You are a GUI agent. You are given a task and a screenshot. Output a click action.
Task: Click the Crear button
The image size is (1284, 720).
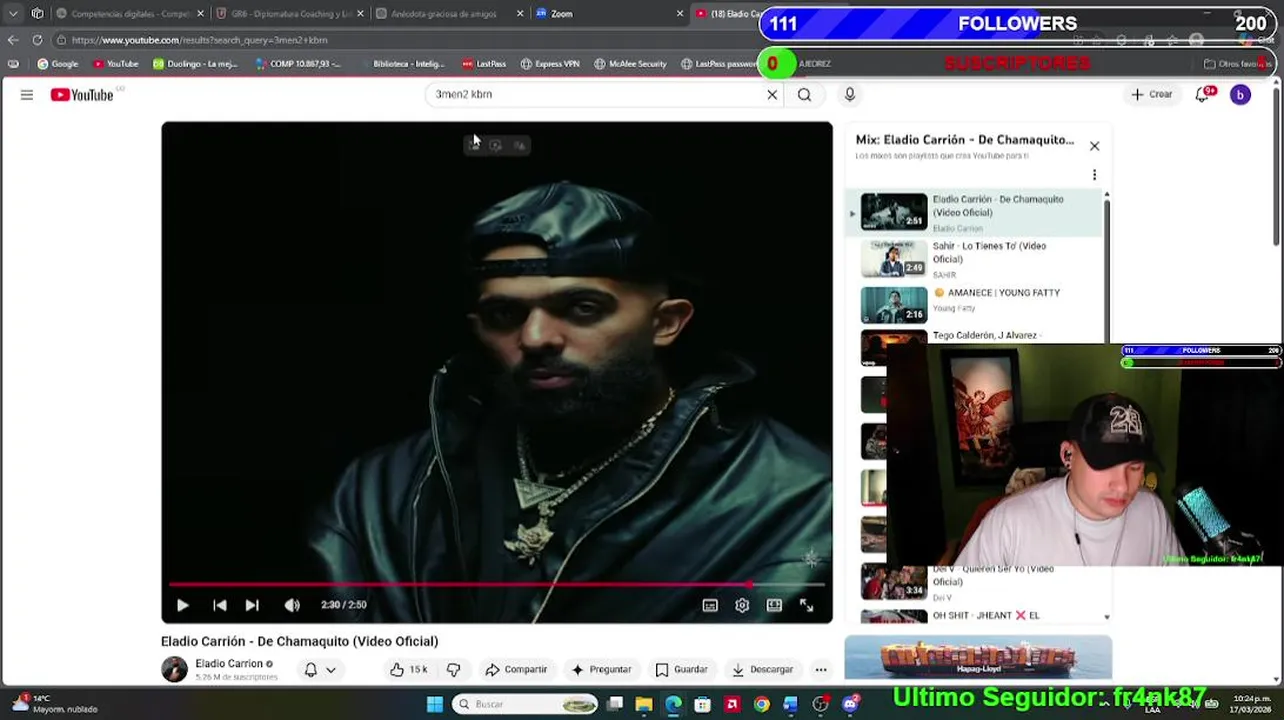pyautogui.click(x=1151, y=95)
